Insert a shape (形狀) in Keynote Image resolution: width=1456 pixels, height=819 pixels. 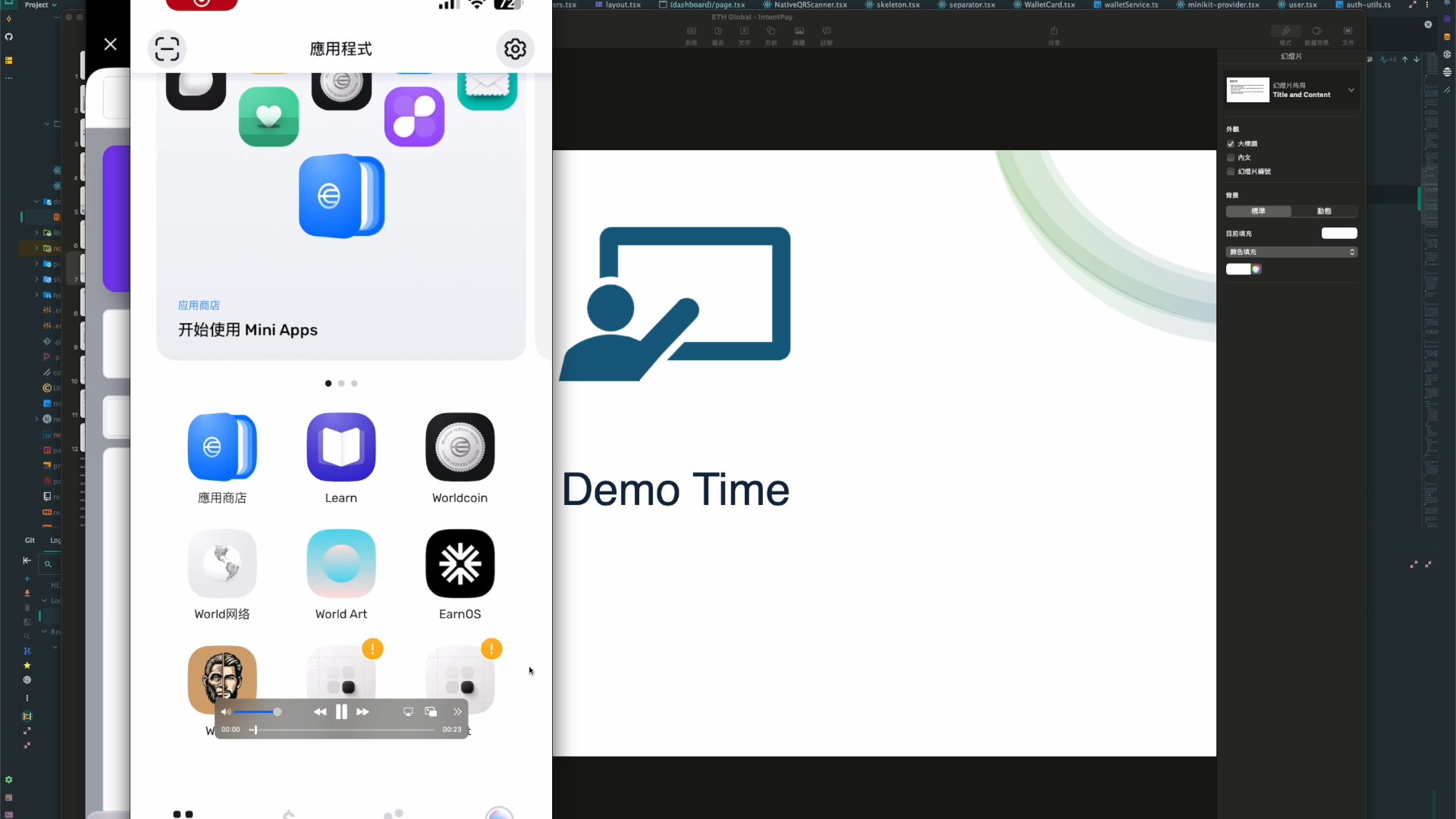pyautogui.click(x=770, y=35)
